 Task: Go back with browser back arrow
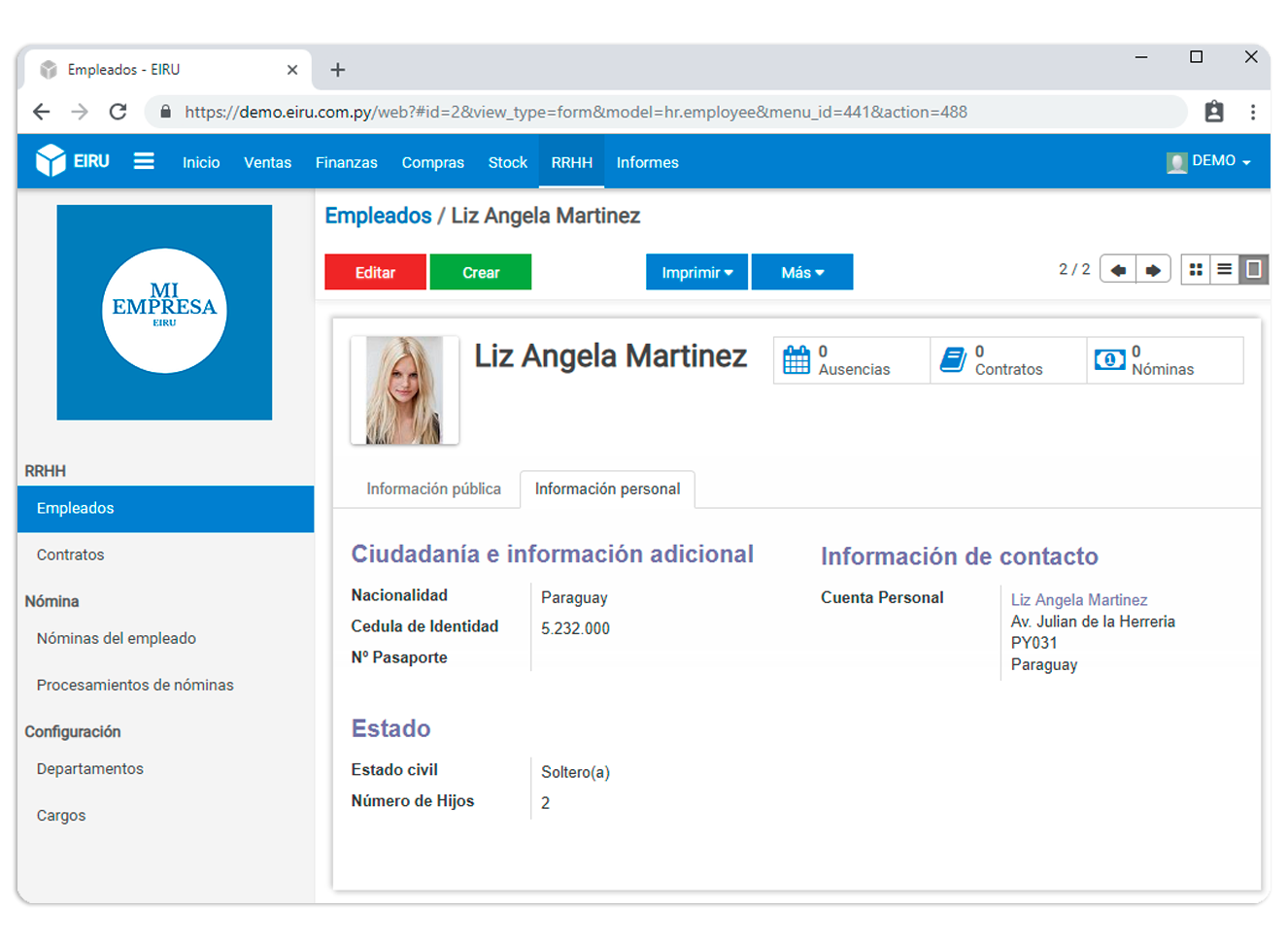41,112
